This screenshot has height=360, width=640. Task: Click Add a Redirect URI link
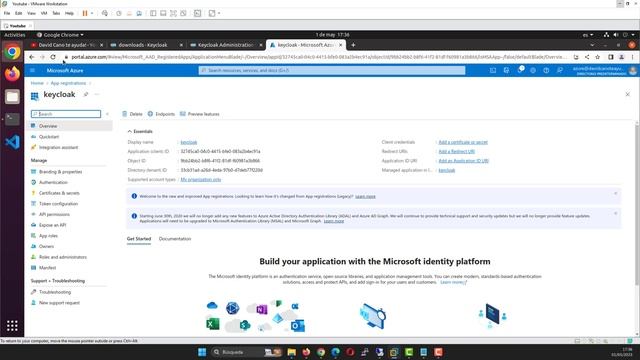click(456, 151)
